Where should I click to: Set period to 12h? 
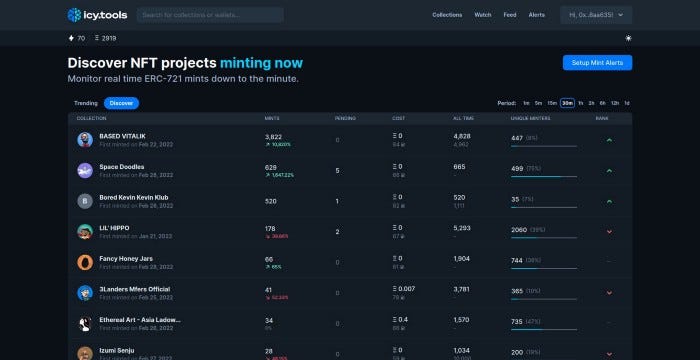point(615,103)
